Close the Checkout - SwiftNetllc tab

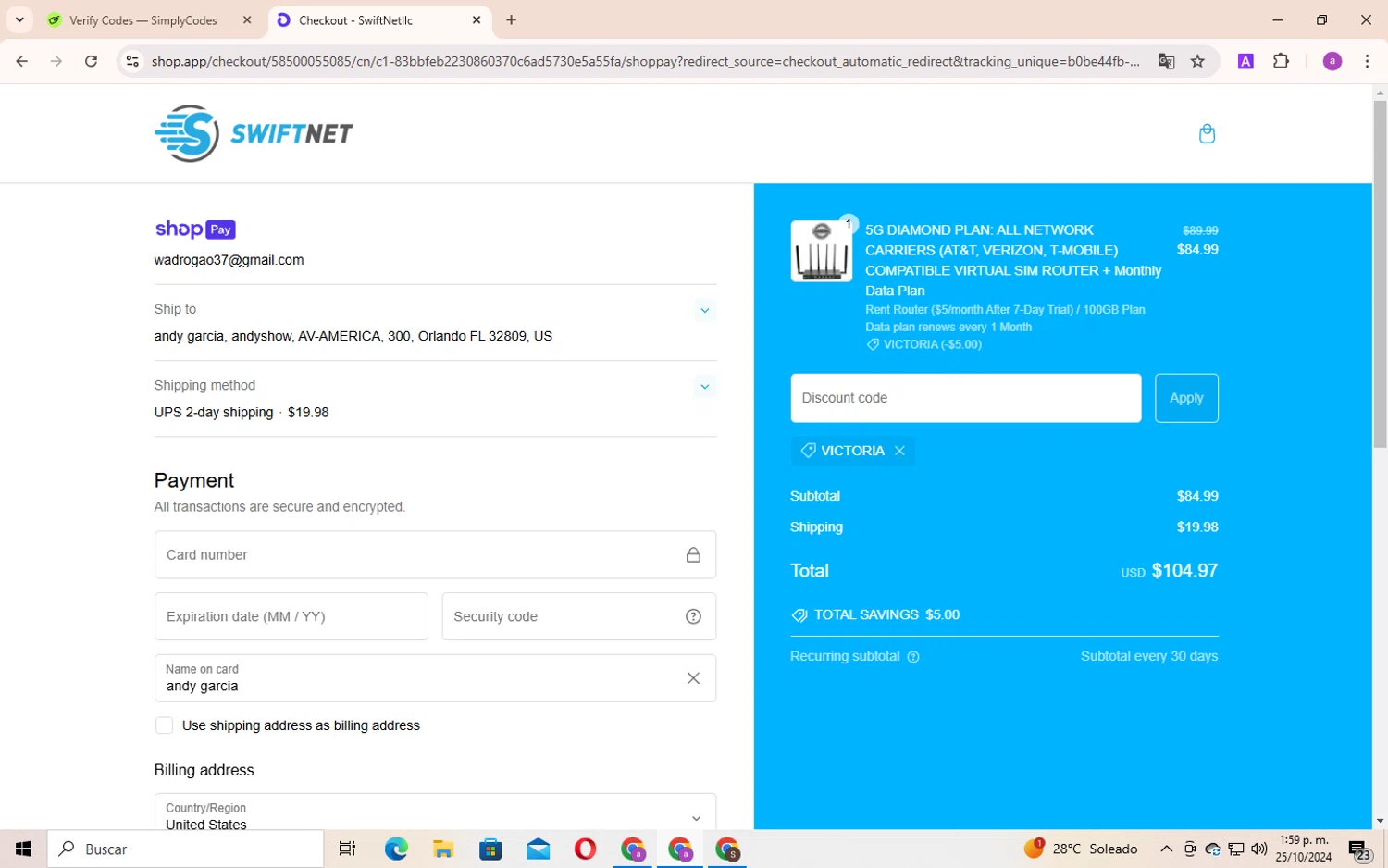[477, 19]
